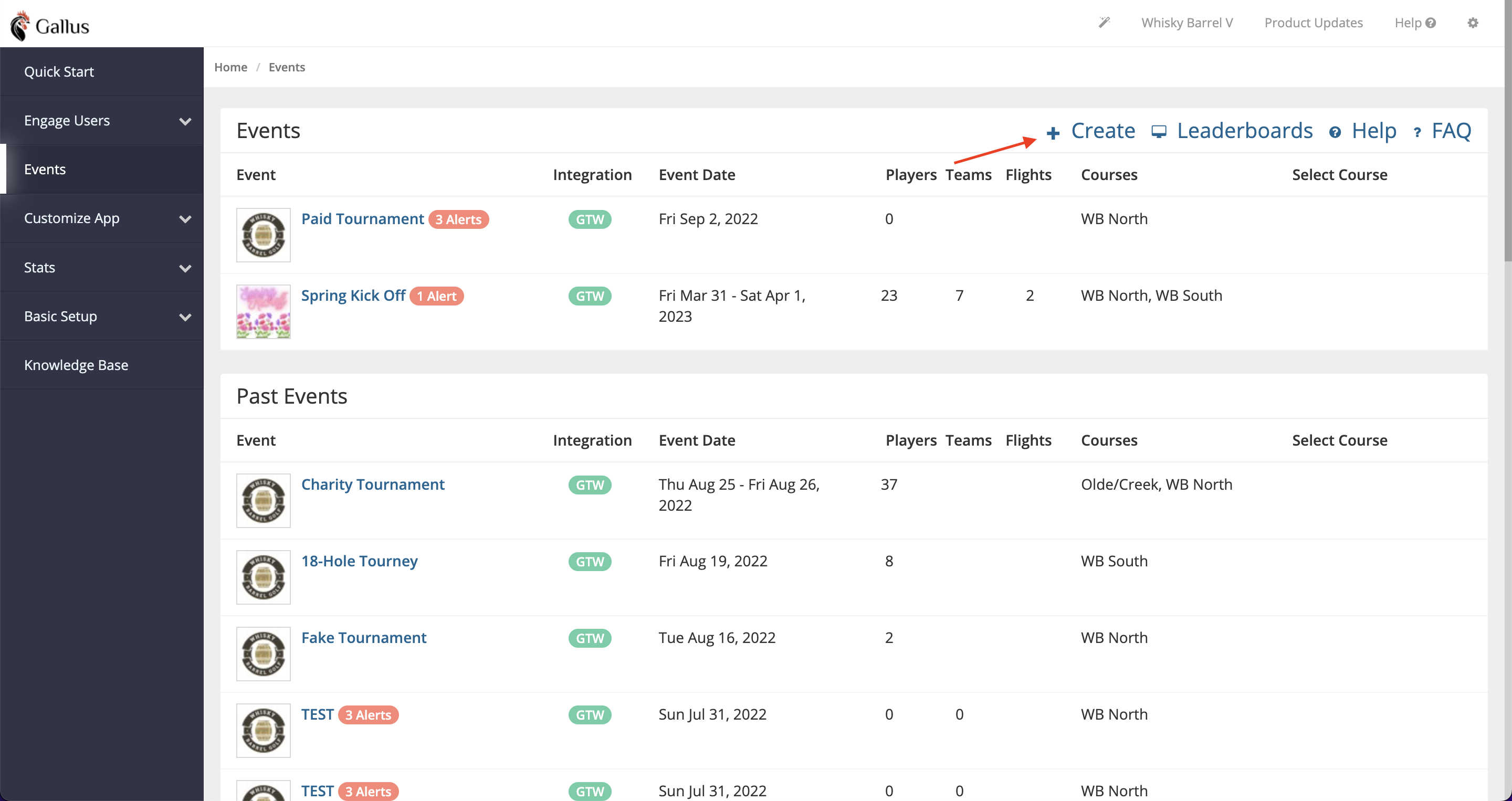Viewport: 1512px width, 801px height.
Task: Open 18-Hole Tourney logo thumbnail
Action: tap(263, 577)
